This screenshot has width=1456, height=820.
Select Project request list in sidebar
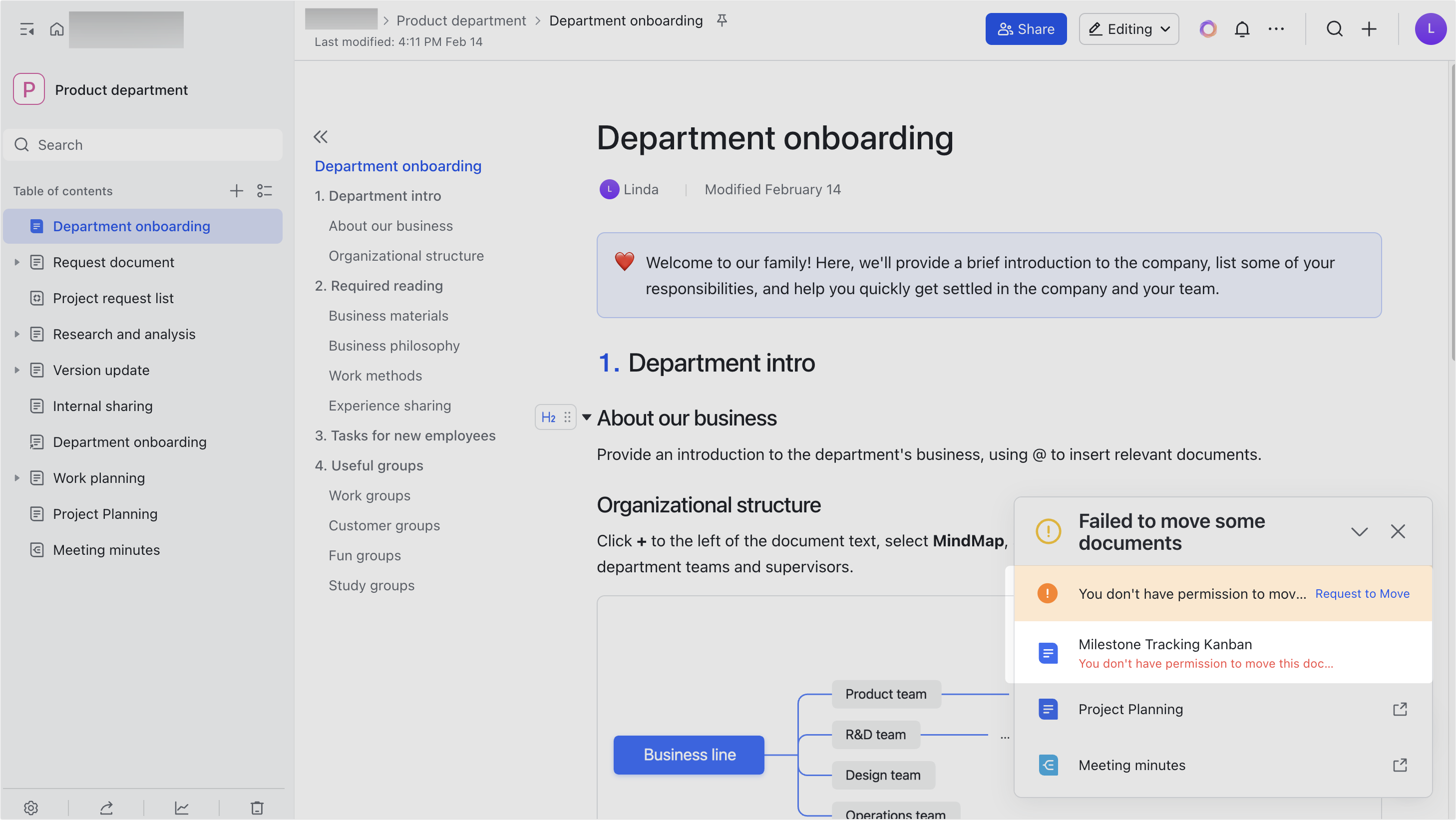tap(142, 299)
